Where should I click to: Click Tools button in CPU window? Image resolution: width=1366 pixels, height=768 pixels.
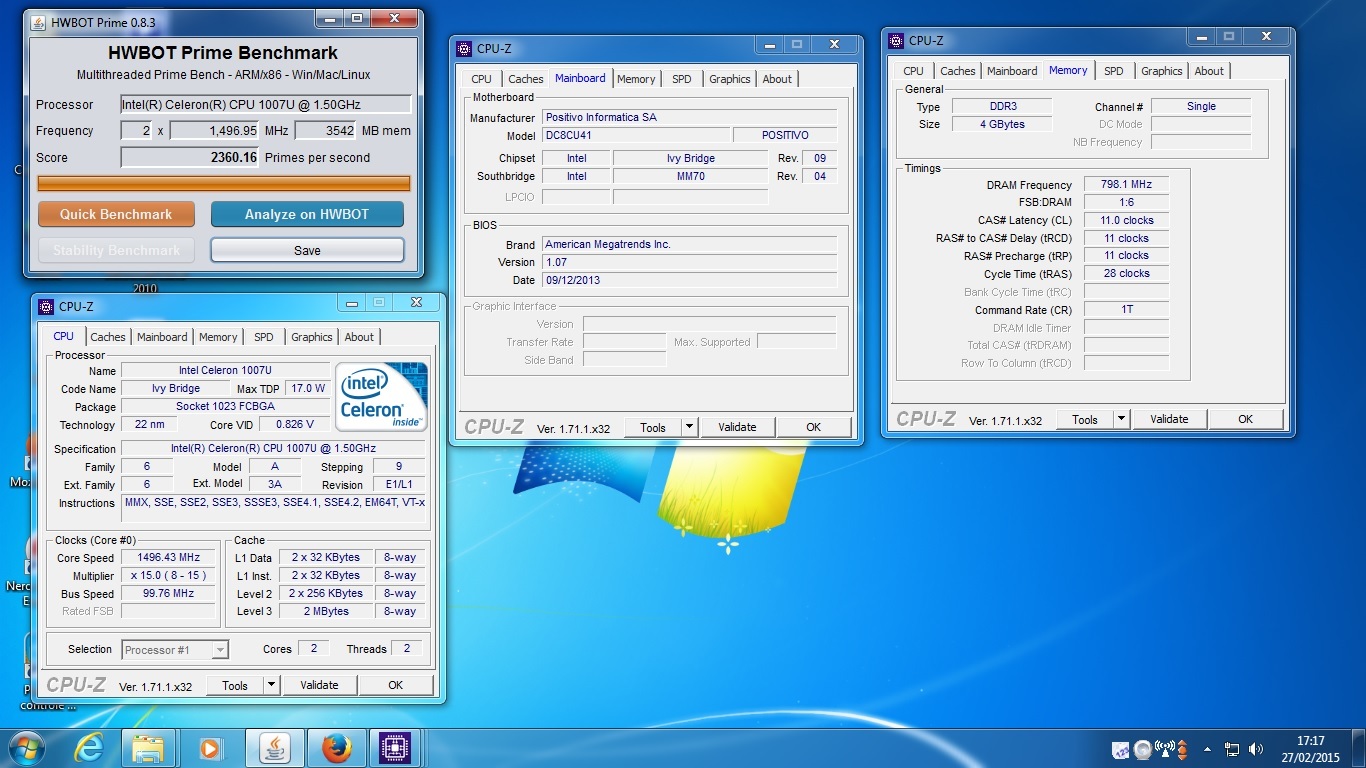click(x=235, y=685)
